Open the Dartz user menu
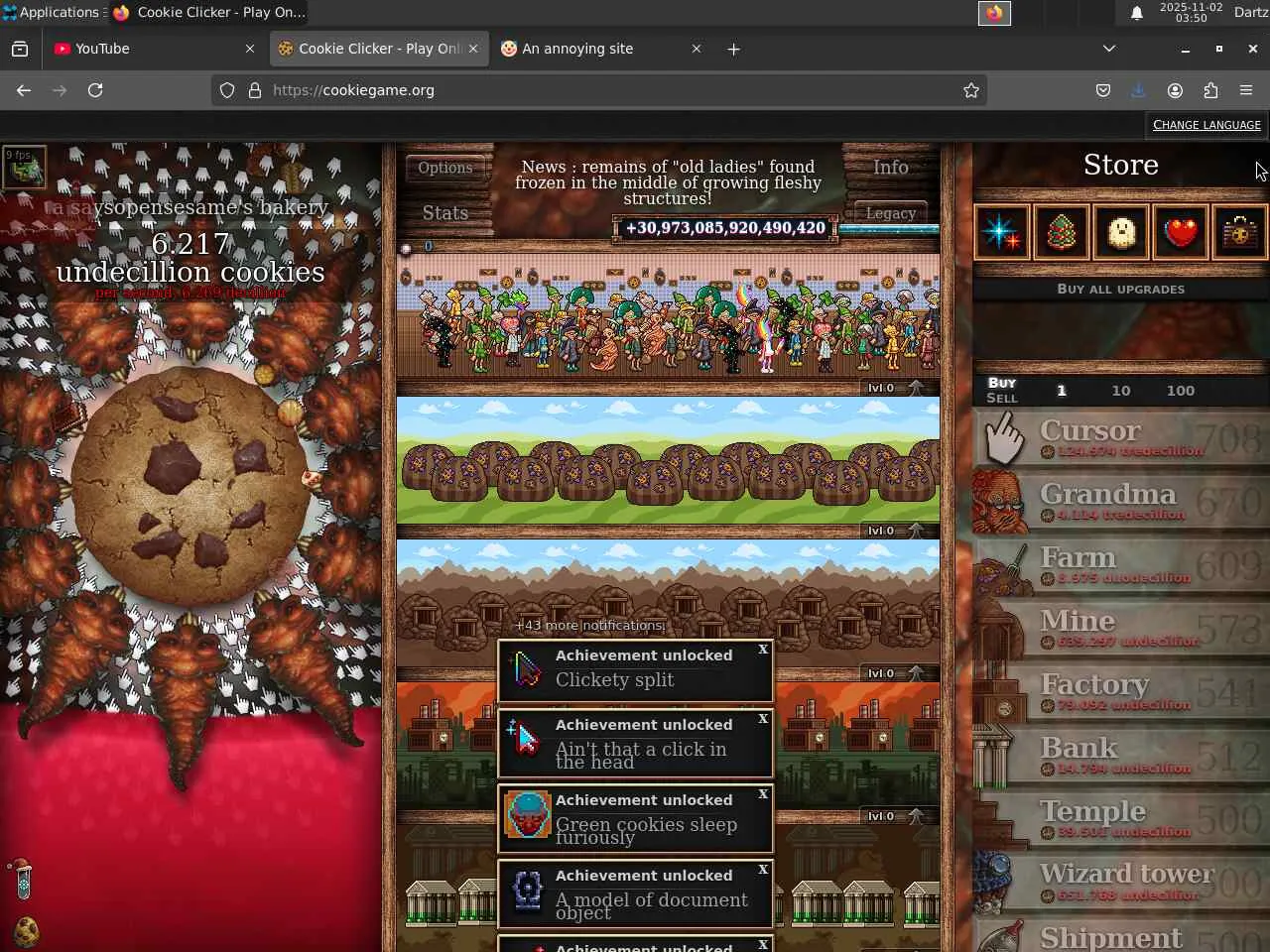This screenshot has width=1270, height=952. pos(1250,13)
